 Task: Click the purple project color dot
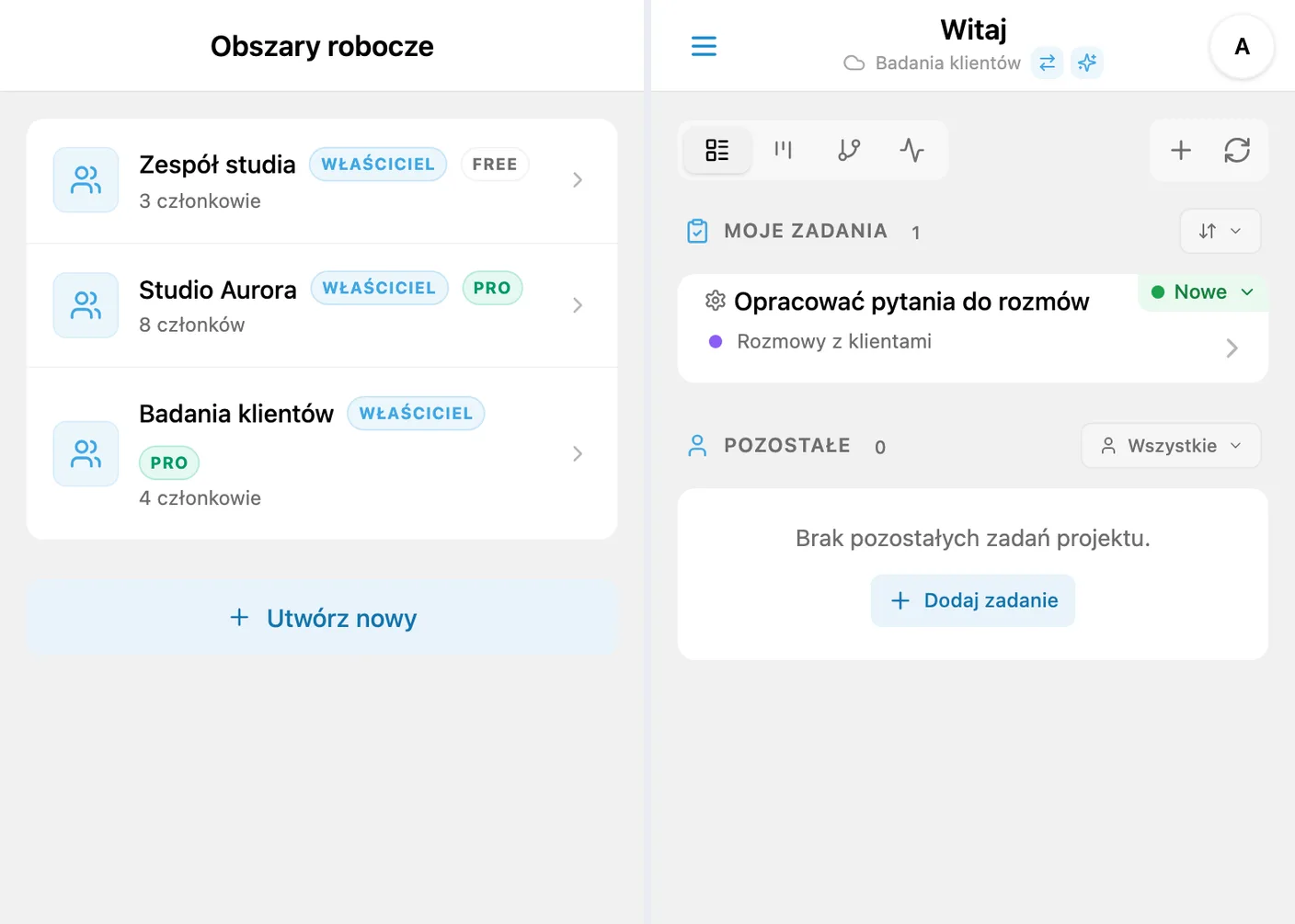coord(716,341)
